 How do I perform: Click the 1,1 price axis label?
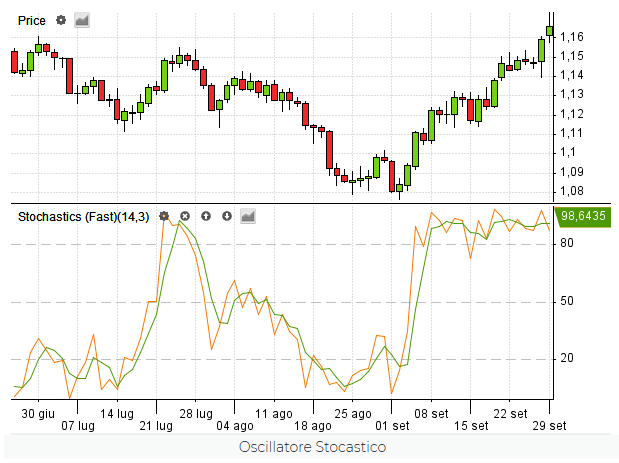(x=568, y=152)
